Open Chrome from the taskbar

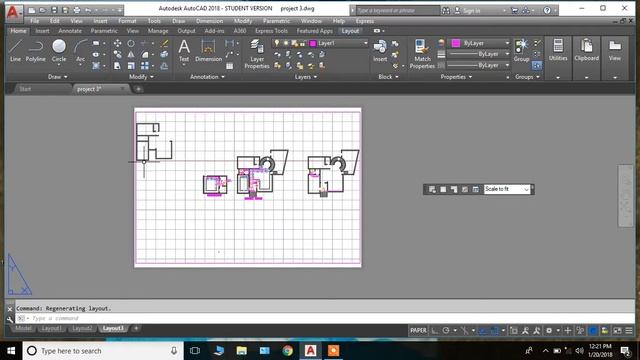tap(287, 351)
